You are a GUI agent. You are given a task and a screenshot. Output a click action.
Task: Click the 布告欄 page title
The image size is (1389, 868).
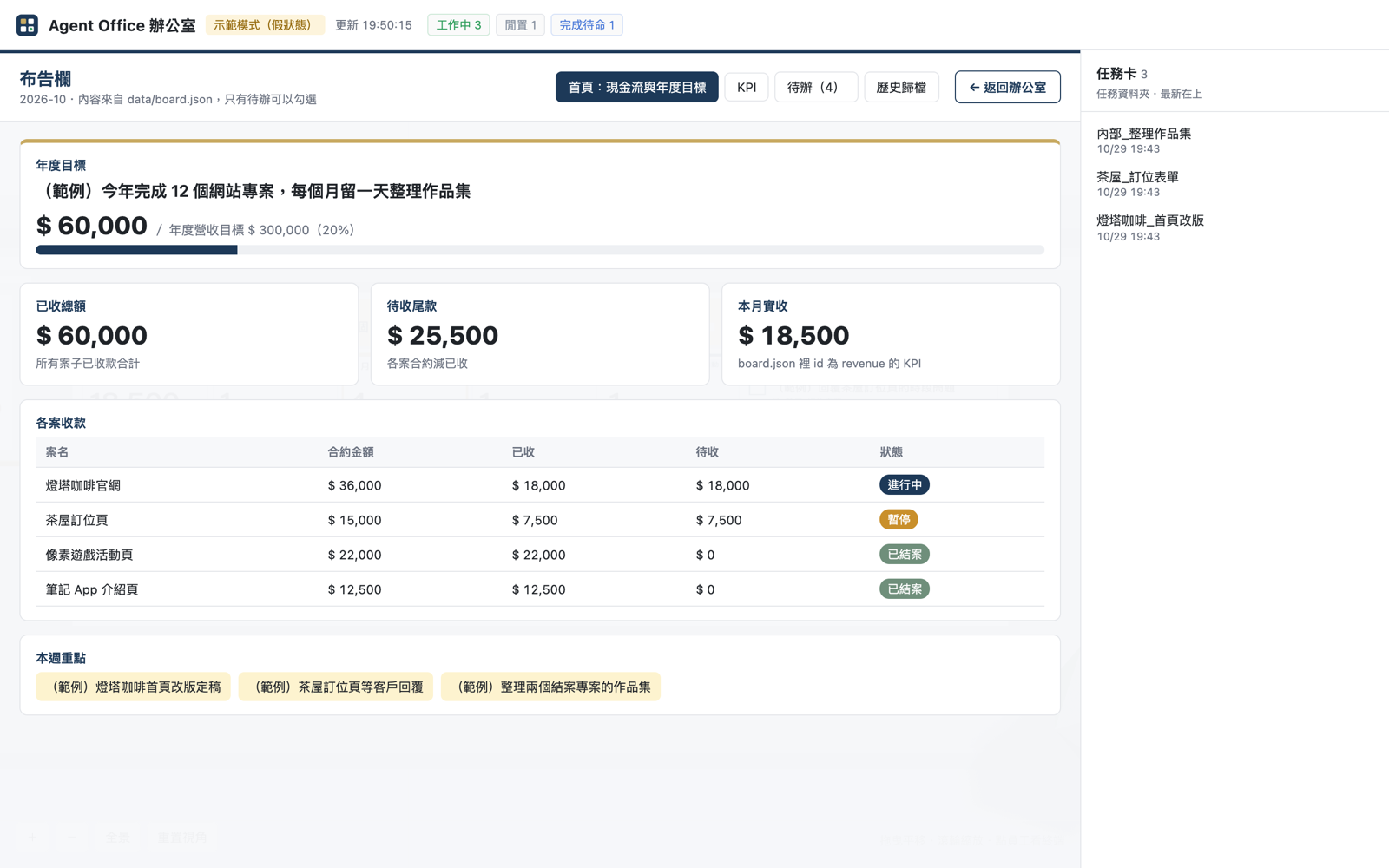coord(45,79)
